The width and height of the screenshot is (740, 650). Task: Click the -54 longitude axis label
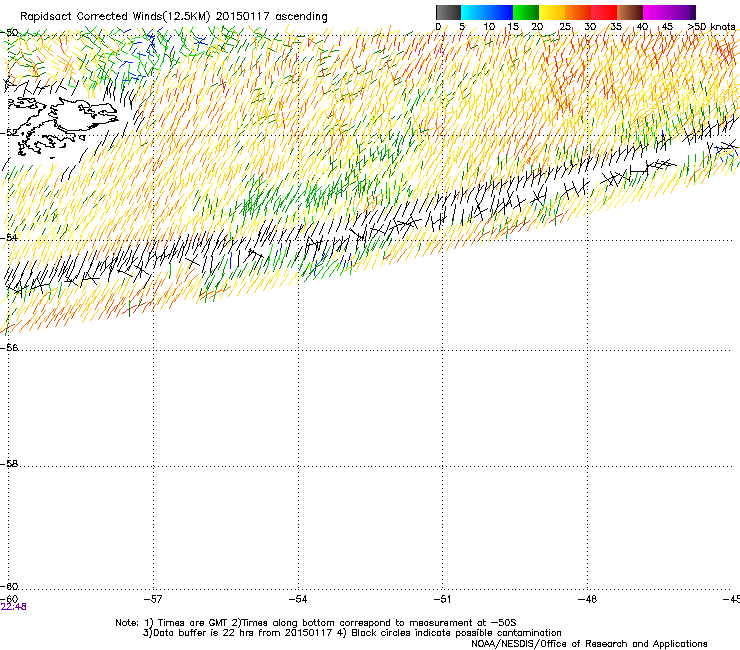pos(298,599)
